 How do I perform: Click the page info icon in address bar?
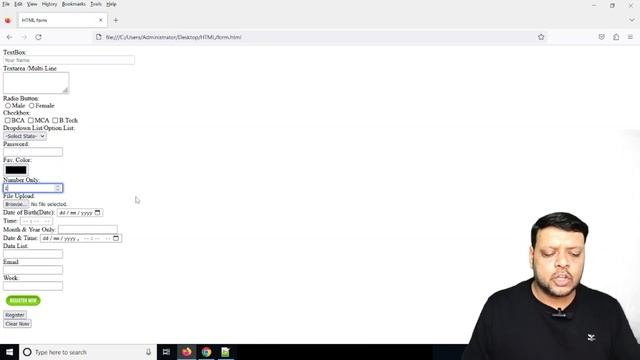(x=98, y=37)
